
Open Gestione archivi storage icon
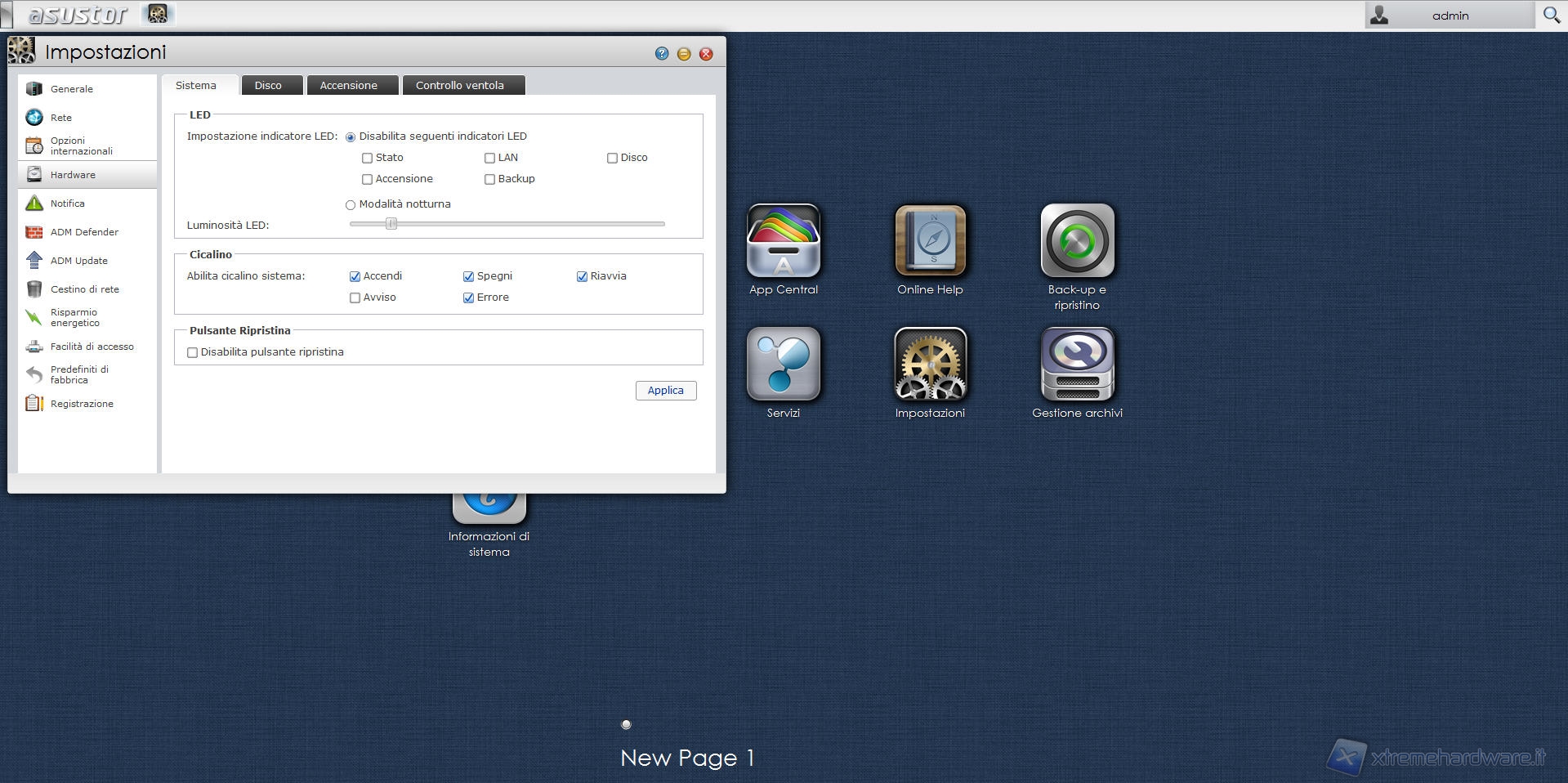tap(1077, 365)
